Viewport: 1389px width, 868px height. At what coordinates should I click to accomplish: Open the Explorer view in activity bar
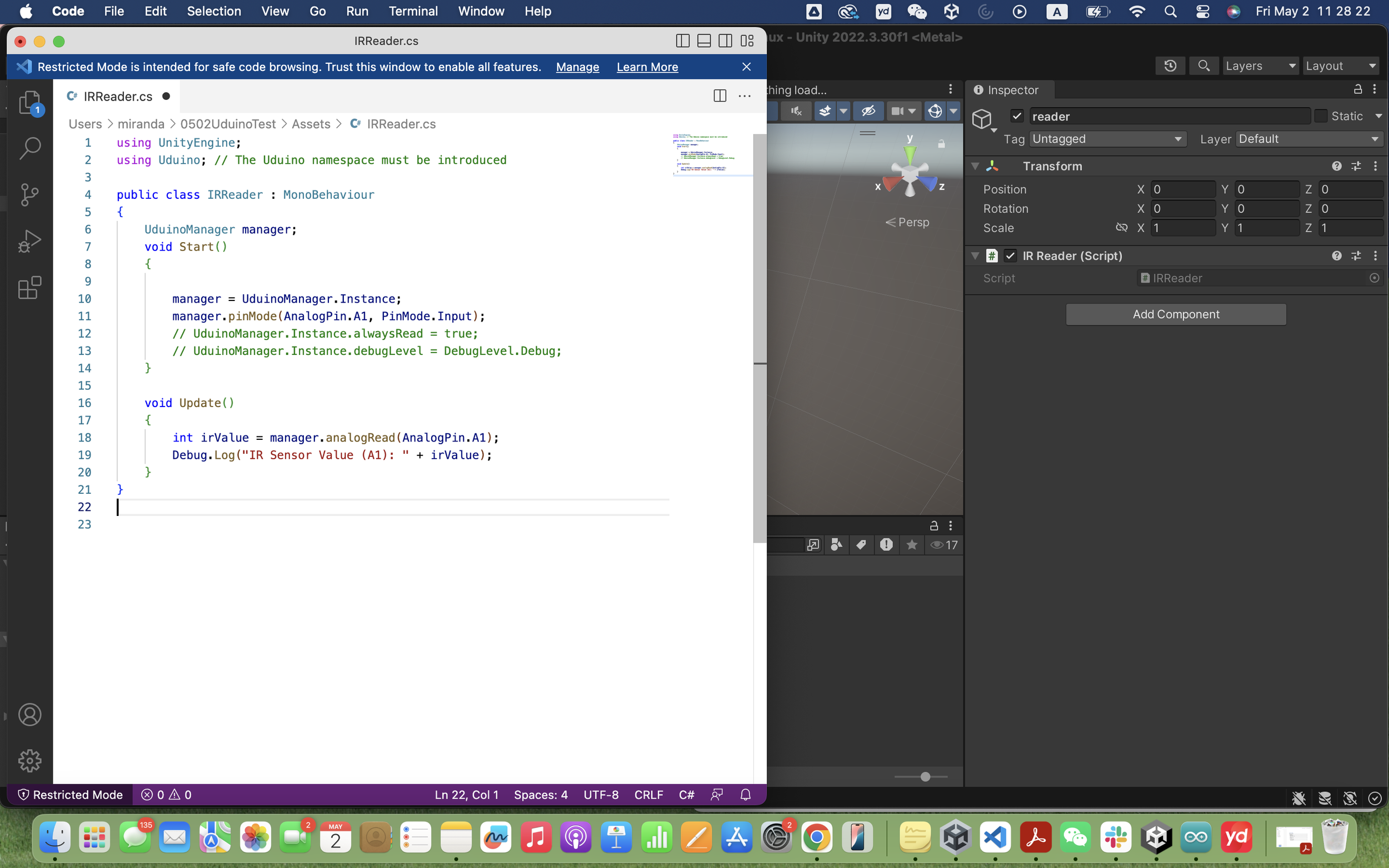point(29,103)
